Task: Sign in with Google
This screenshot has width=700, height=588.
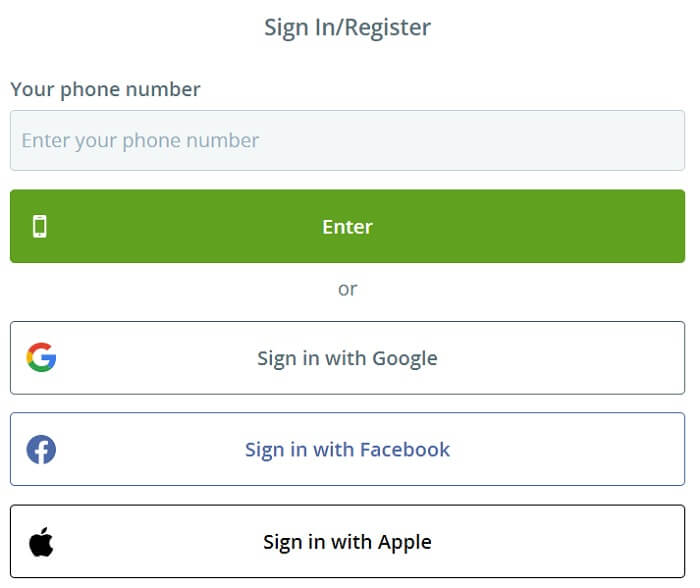Action: pos(347,358)
